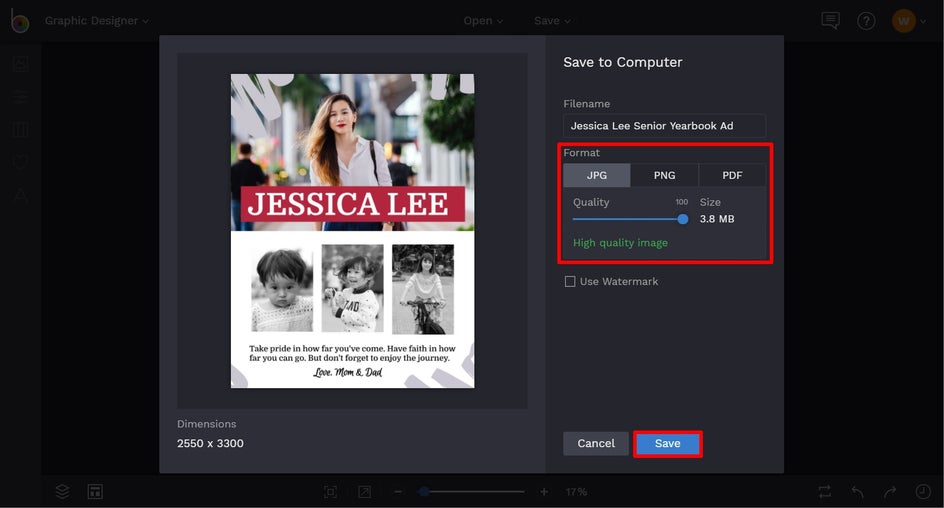The image size is (944, 508).
Task: Expand the chevron beside the user avatar
Action: click(x=923, y=22)
